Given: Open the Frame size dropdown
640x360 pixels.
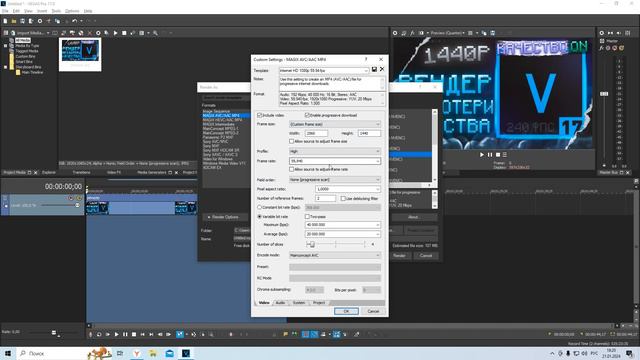Looking at the screenshot, I should tap(335, 124).
